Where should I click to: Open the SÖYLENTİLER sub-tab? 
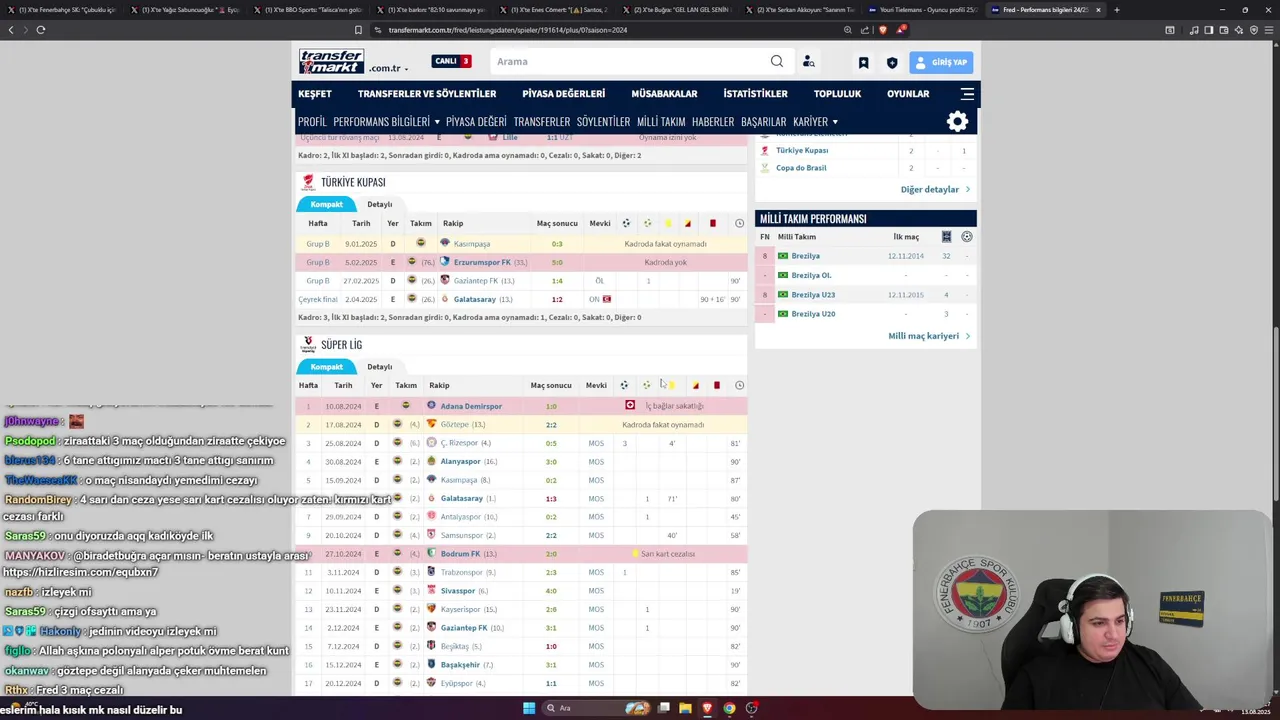click(603, 122)
